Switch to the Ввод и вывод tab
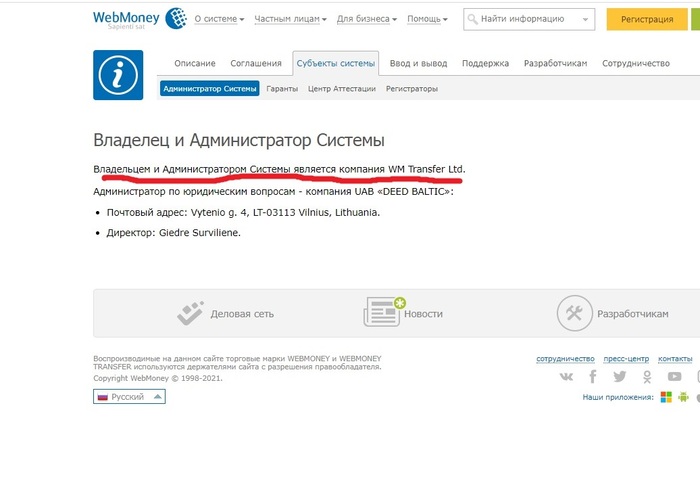The height and width of the screenshot is (483, 700). point(418,63)
